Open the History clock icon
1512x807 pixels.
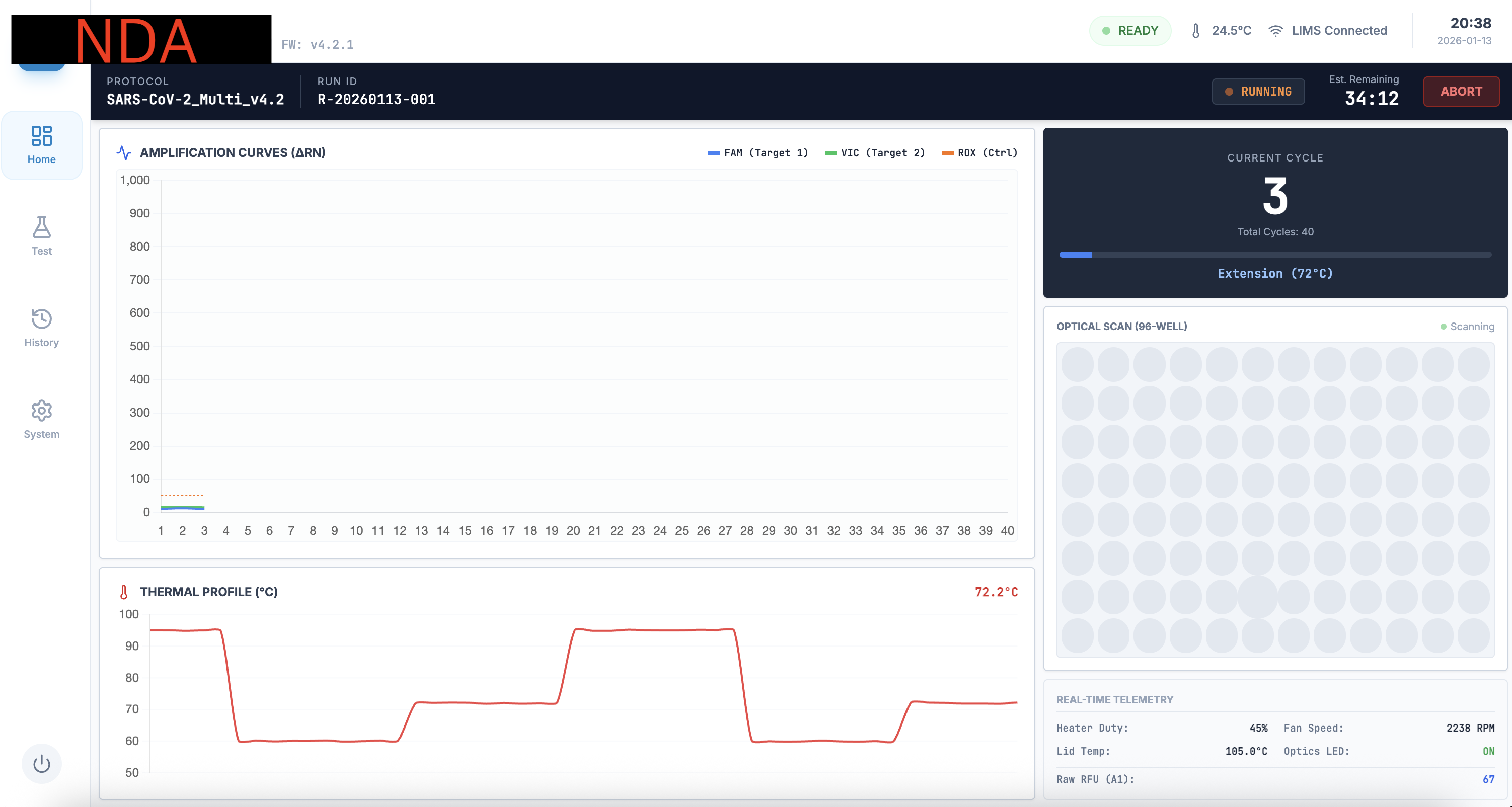pyautogui.click(x=41, y=319)
